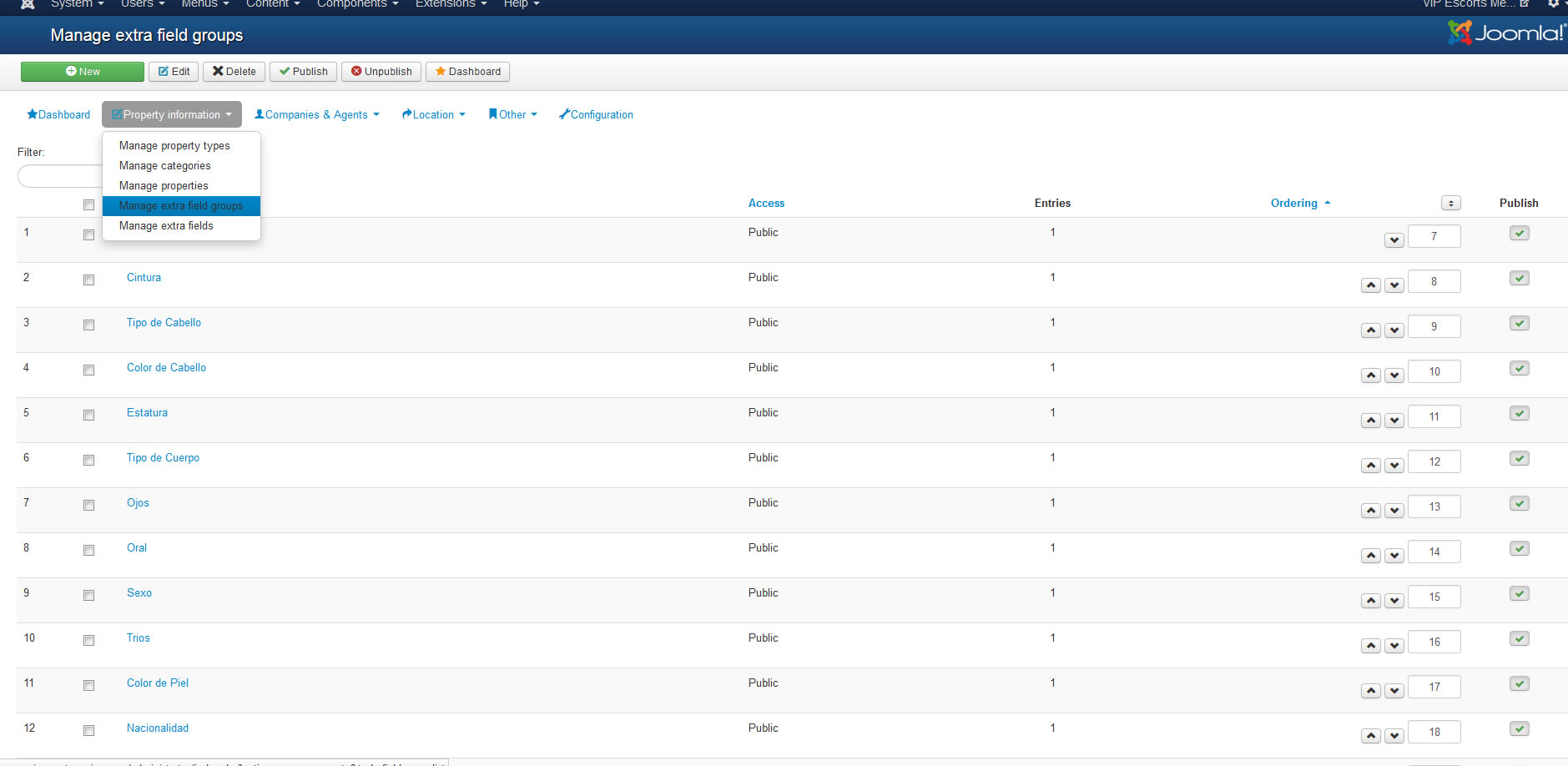The height and width of the screenshot is (766, 1568).
Task: Open the Help menu
Action: 522,4
